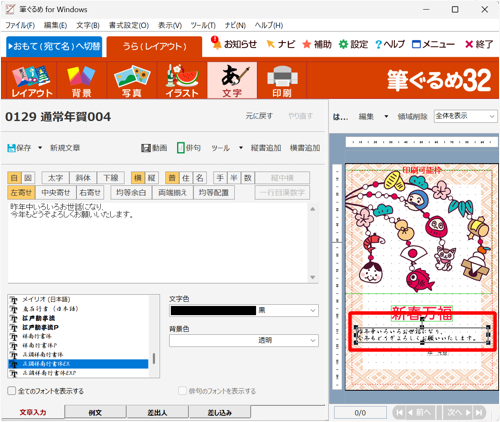Screen dimensions: 500x422
Task: Click the font list scrollbar thumb
Action: [154, 359]
